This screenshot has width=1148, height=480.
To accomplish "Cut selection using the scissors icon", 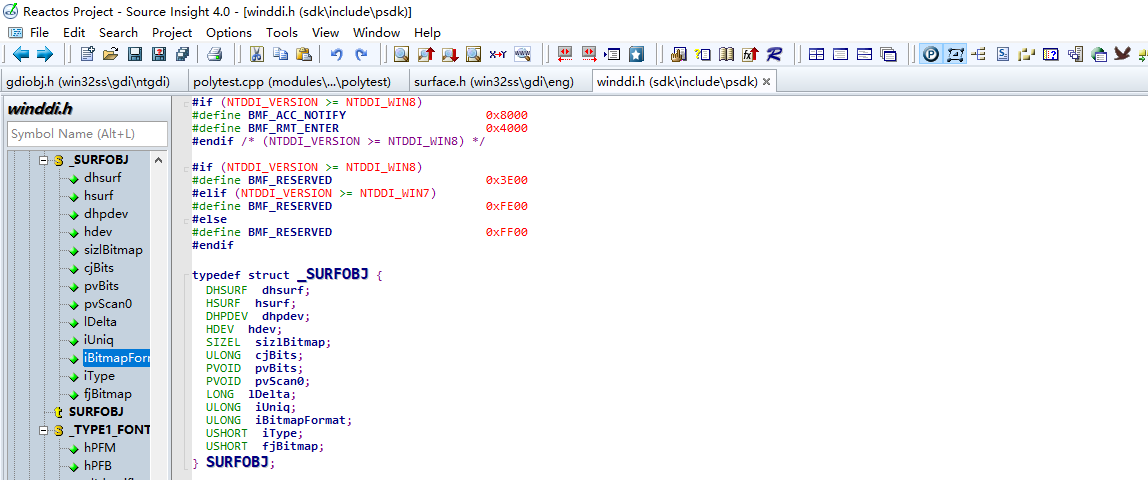I will coord(256,54).
